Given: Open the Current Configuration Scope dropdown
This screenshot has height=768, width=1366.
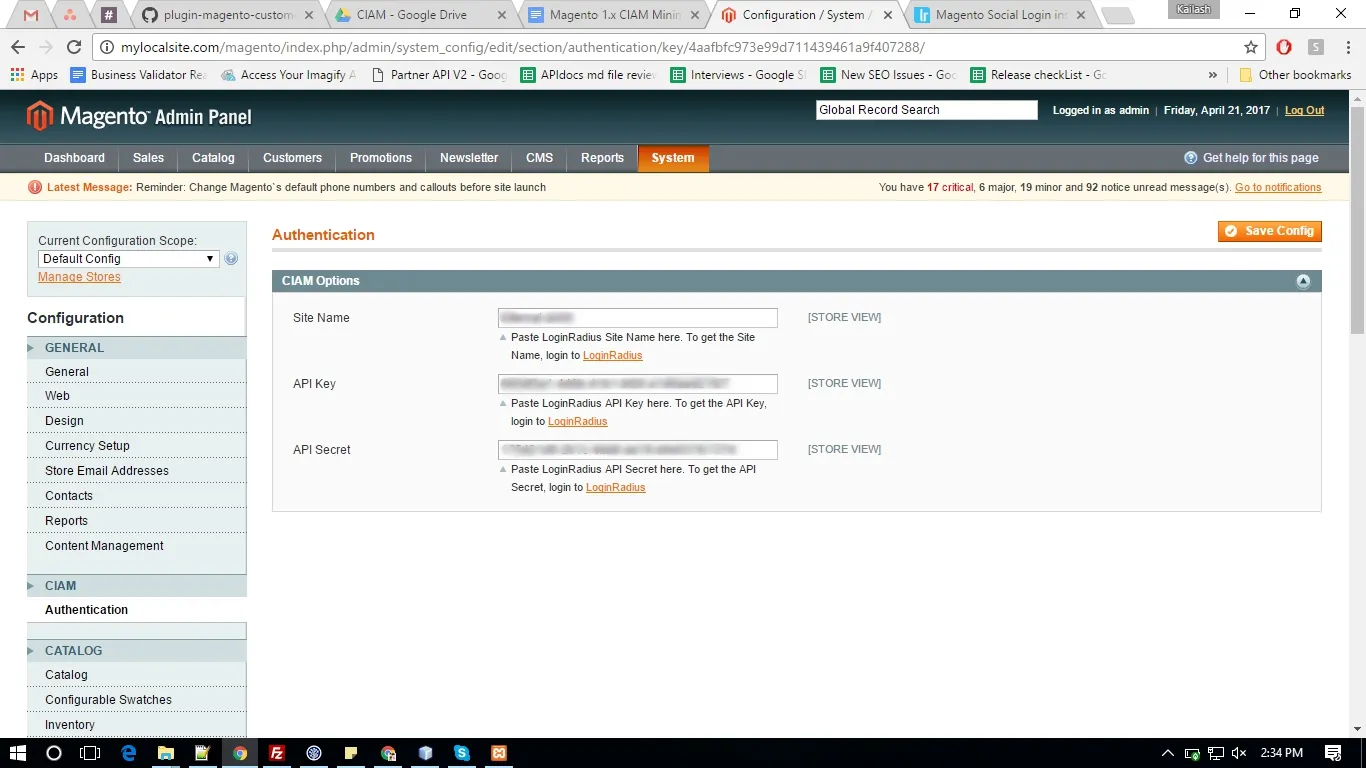Looking at the screenshot, I should (x=128, y=259).
